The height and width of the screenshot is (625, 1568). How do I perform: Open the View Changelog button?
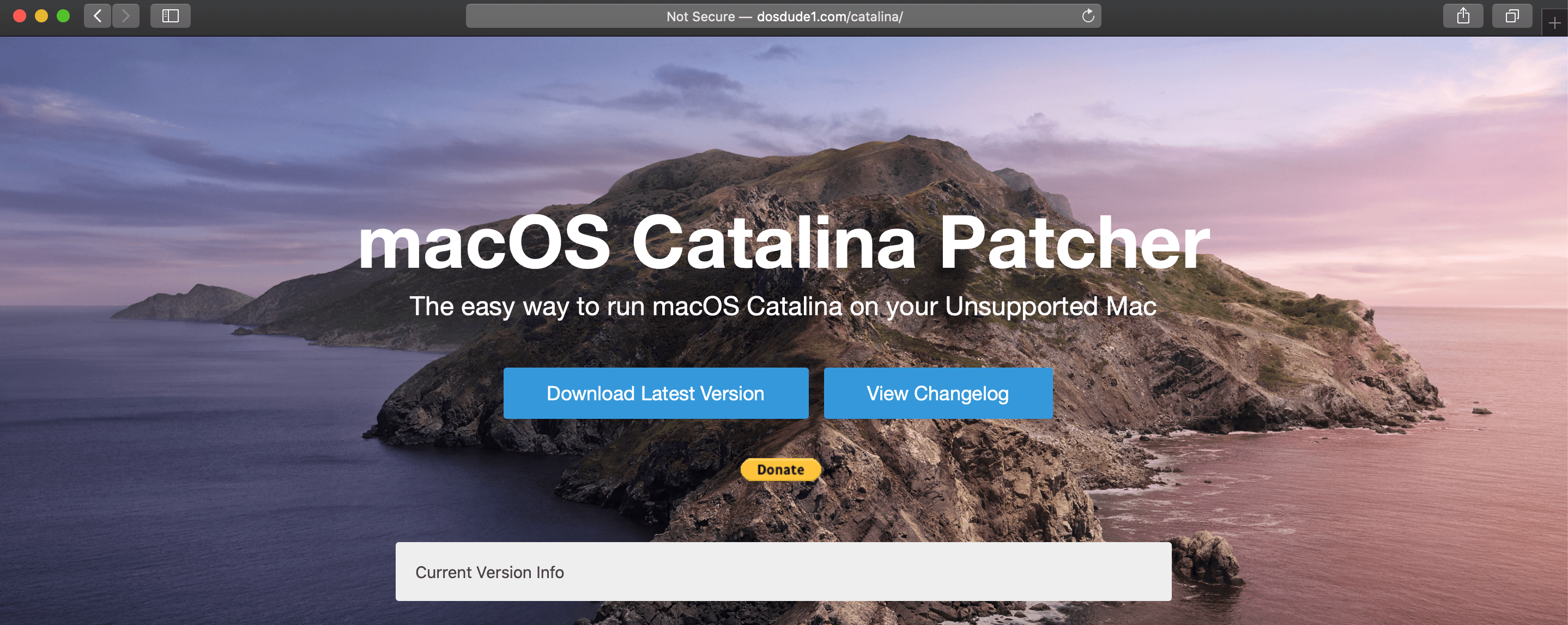pyautogui.click(x=938, y=393)
